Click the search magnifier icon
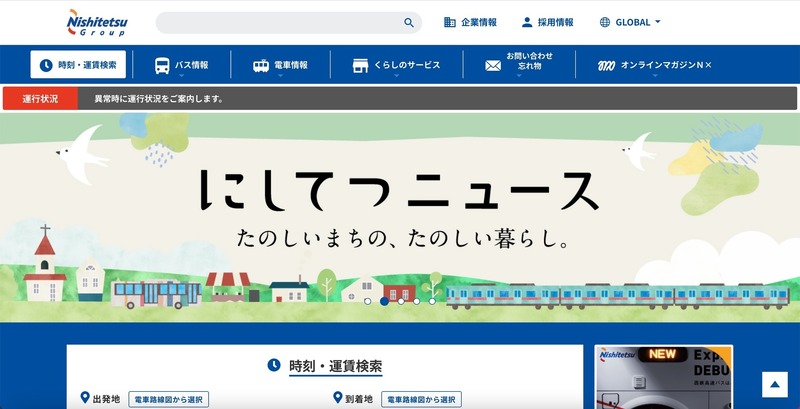Image resolution: width=800 pixels, height=409 pixels. pos(408,23)
